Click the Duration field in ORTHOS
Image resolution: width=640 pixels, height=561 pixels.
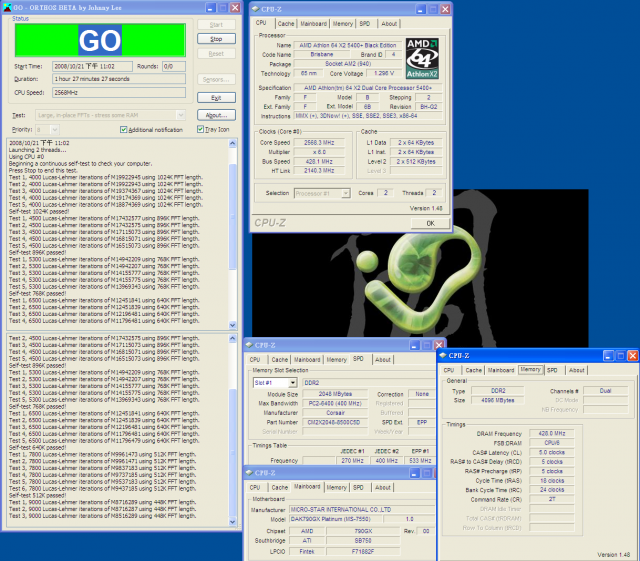click(x=119, y=79)
